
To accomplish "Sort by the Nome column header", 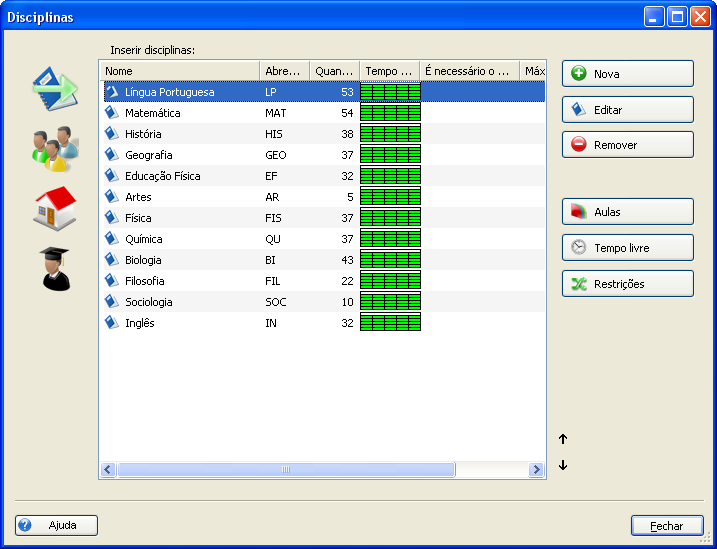I will click(179, 71).
